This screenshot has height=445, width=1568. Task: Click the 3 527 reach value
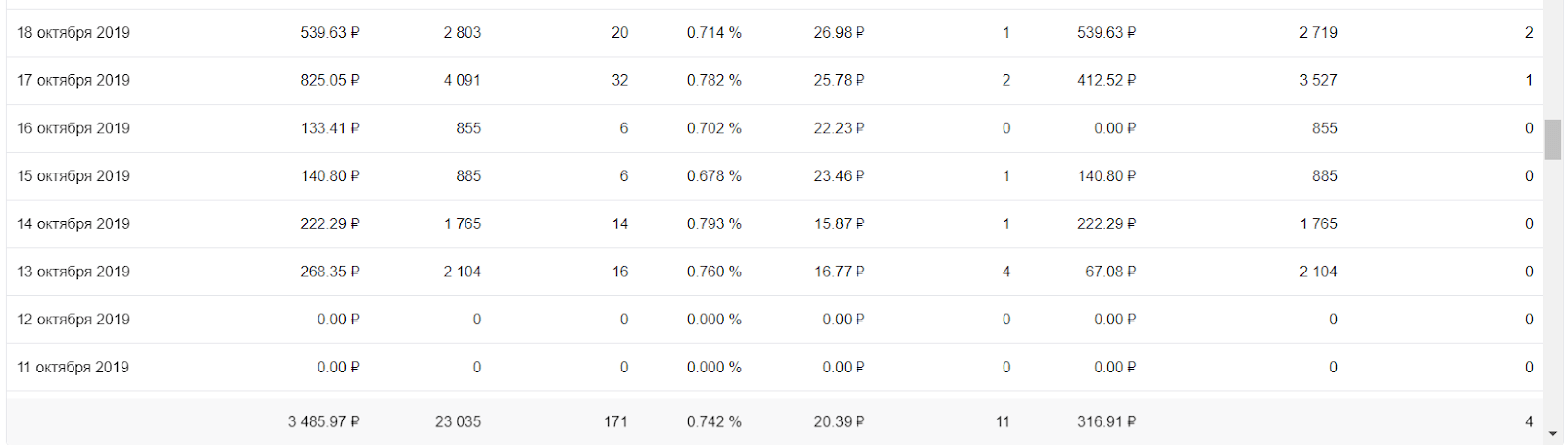click(1318, 81)
